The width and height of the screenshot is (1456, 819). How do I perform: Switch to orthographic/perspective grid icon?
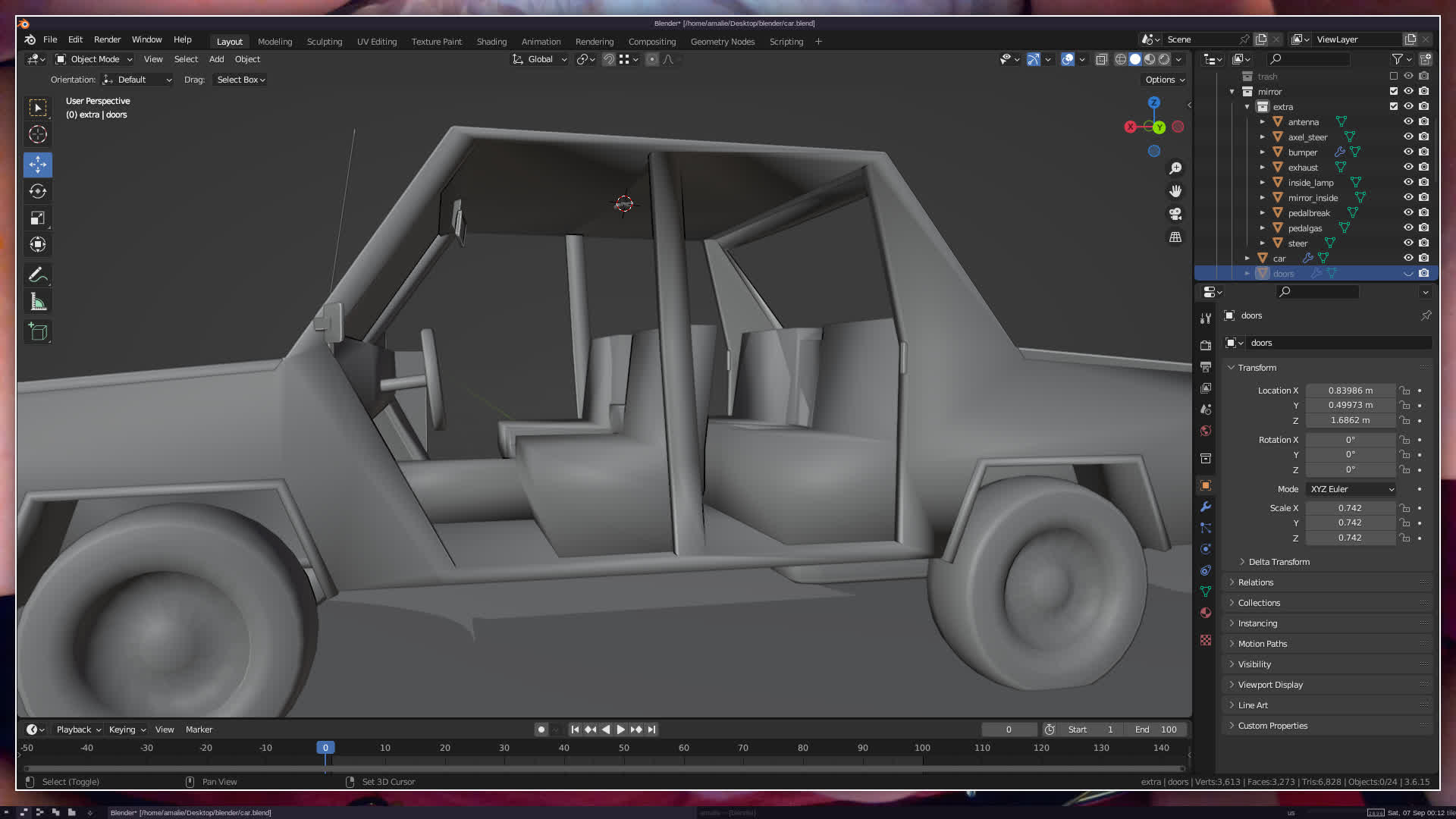point(1175,237)
